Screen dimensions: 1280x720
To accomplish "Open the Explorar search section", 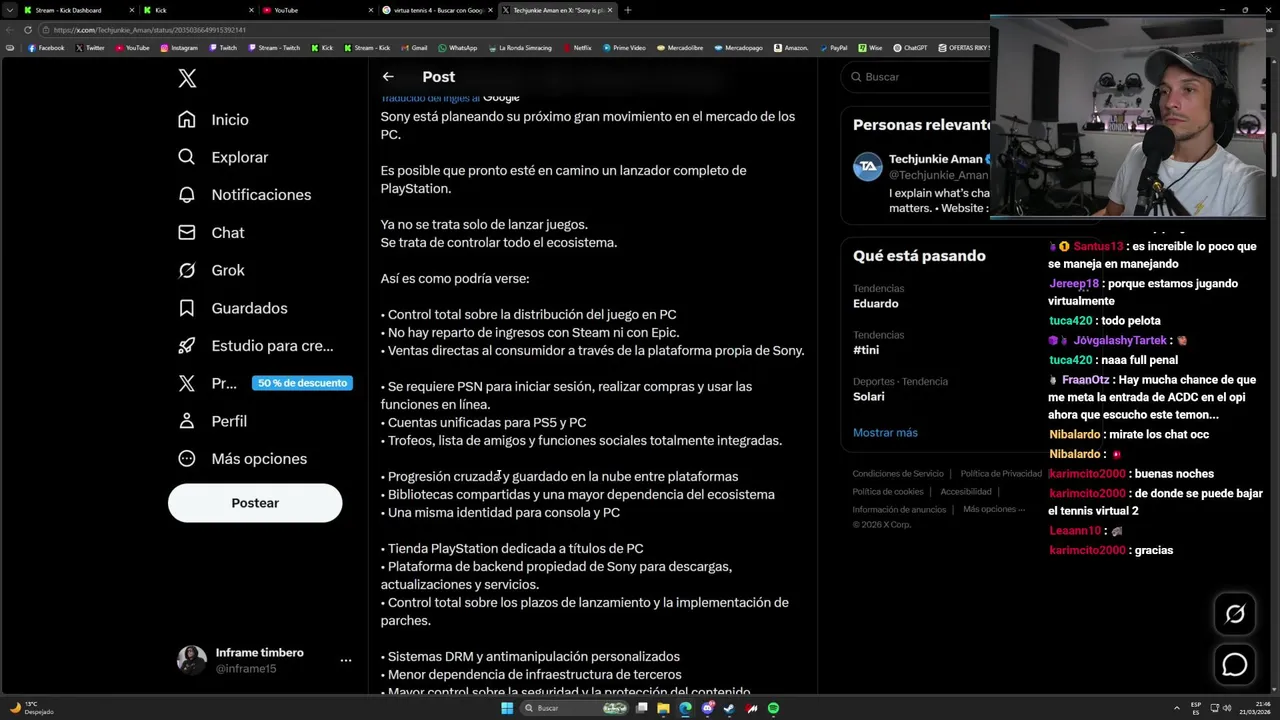I will tap(223, 157).
